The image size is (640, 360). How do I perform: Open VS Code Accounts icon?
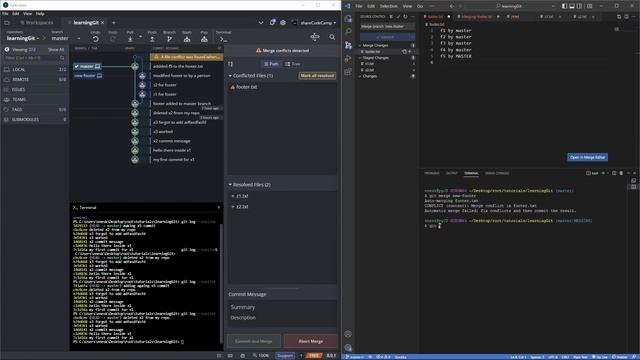(x=348, y=334)
